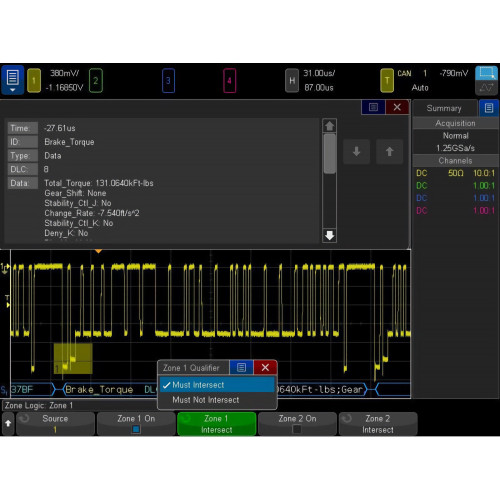Select Must Not Intersect option
The height and width of the screenshot is (500, 500).
[217, 400]
